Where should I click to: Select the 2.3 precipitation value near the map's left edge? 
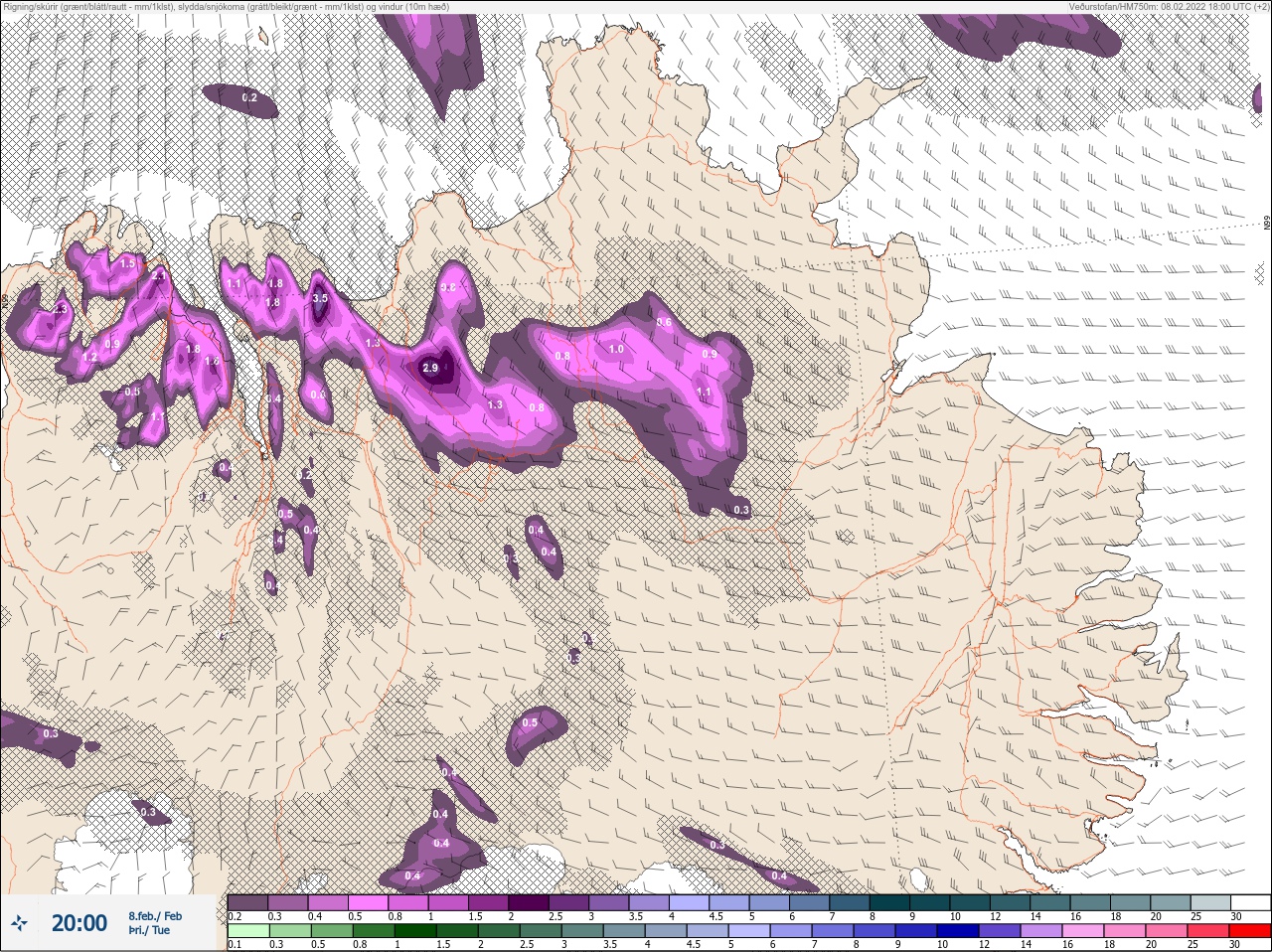[x=59, y=309]
